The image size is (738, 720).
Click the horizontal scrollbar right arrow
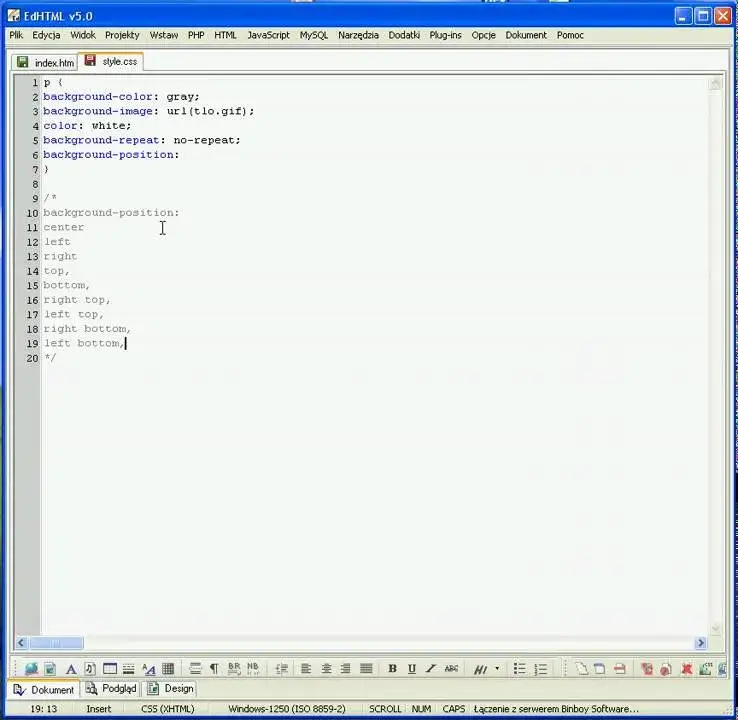point(700,642)
